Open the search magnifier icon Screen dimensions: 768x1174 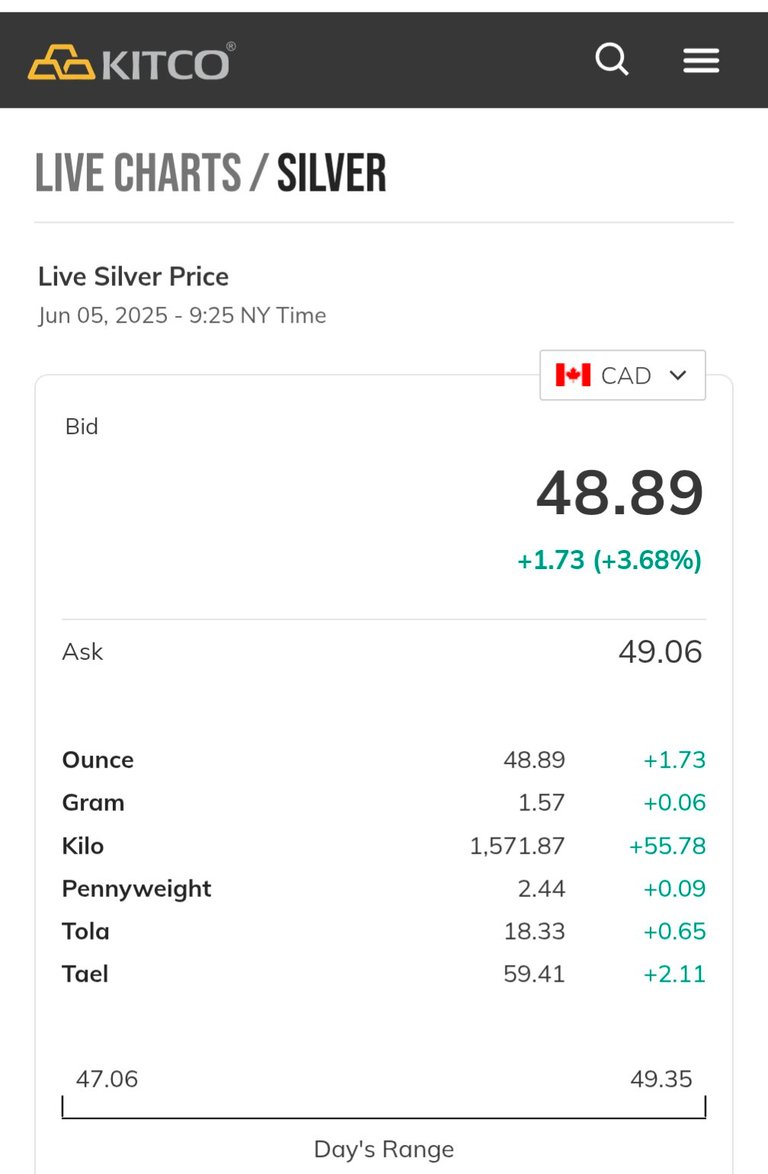(612, 59)
